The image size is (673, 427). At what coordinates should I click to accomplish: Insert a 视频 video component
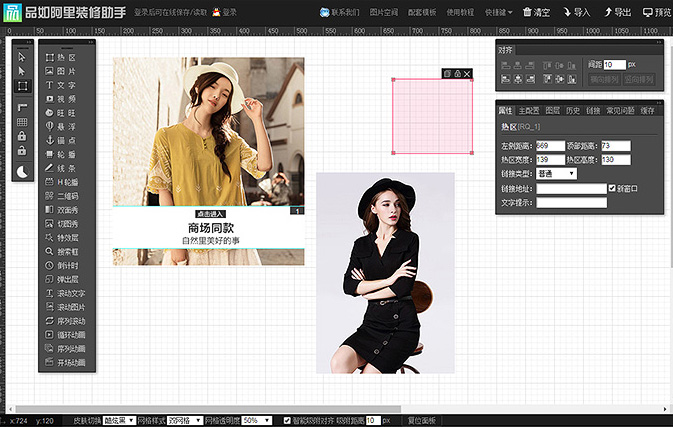pos(61,99)
